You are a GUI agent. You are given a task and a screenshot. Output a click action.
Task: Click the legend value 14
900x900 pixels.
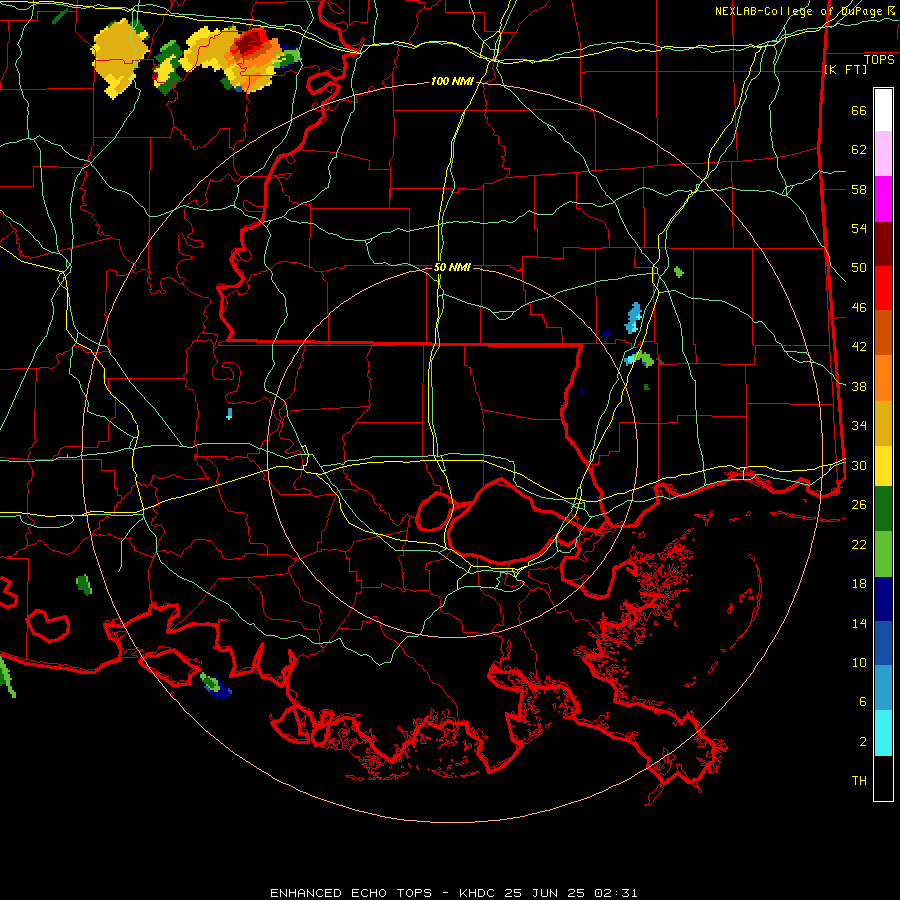(x=859, y=623)
